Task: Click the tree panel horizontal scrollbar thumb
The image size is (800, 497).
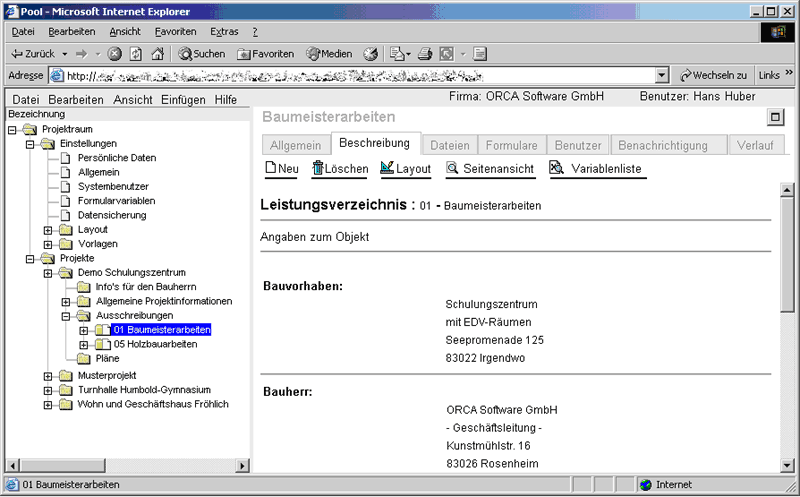Action: tap(62, 465)
